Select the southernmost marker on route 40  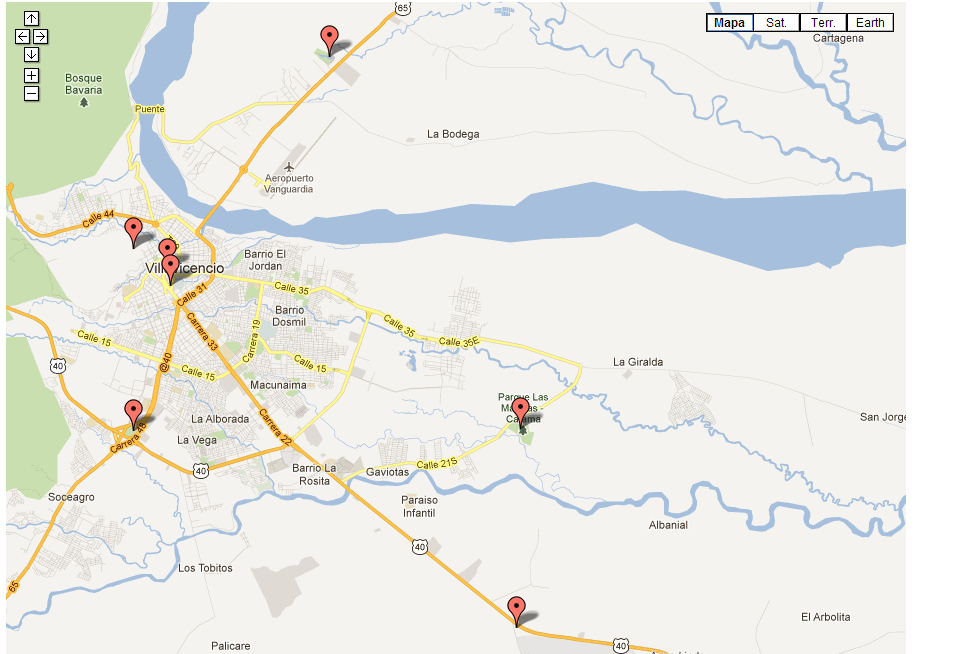coord(517,610)
